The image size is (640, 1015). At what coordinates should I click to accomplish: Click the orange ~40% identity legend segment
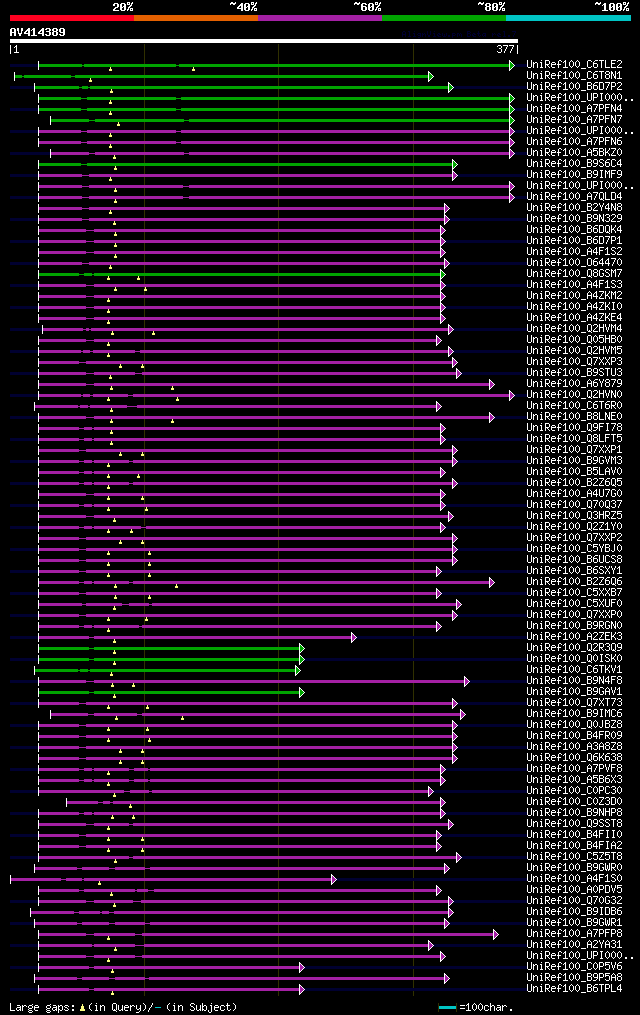click(196, 18)
